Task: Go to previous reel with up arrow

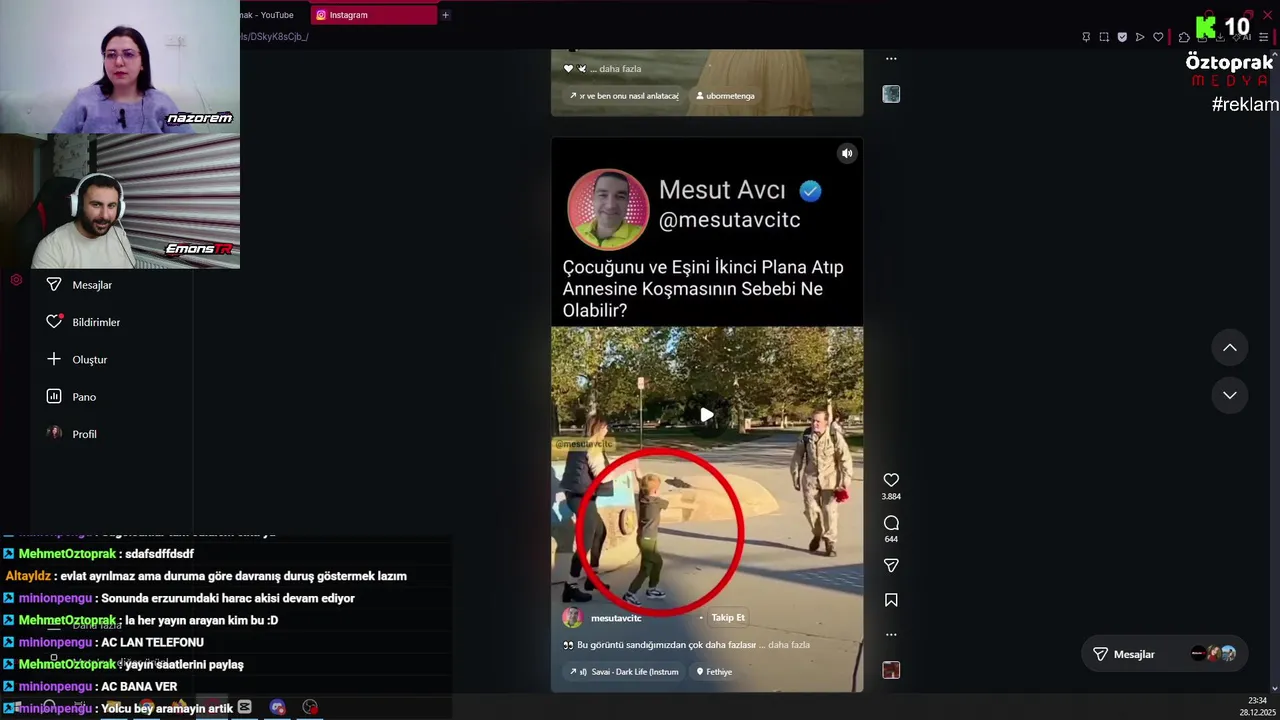Action: pos(1230,347)
